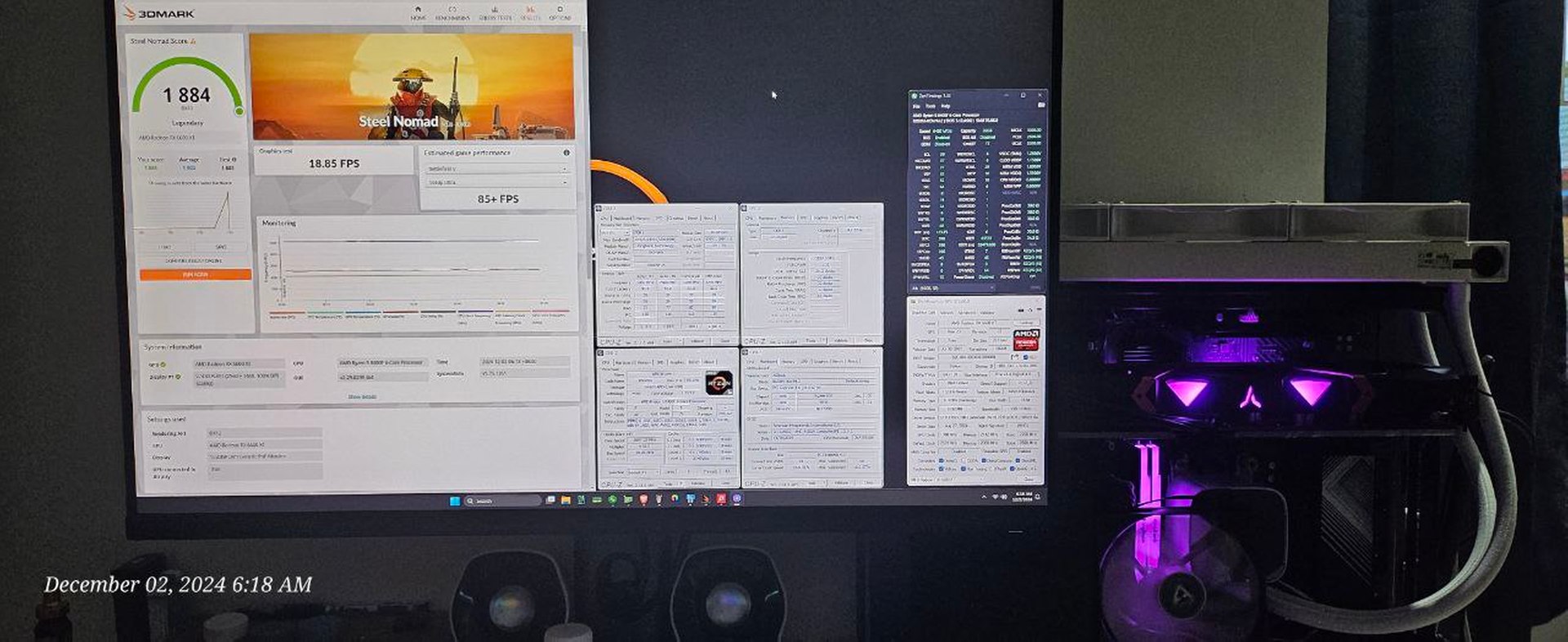Open the resolution dropdown showing 1440p Ultra

(x=497, y=182)
